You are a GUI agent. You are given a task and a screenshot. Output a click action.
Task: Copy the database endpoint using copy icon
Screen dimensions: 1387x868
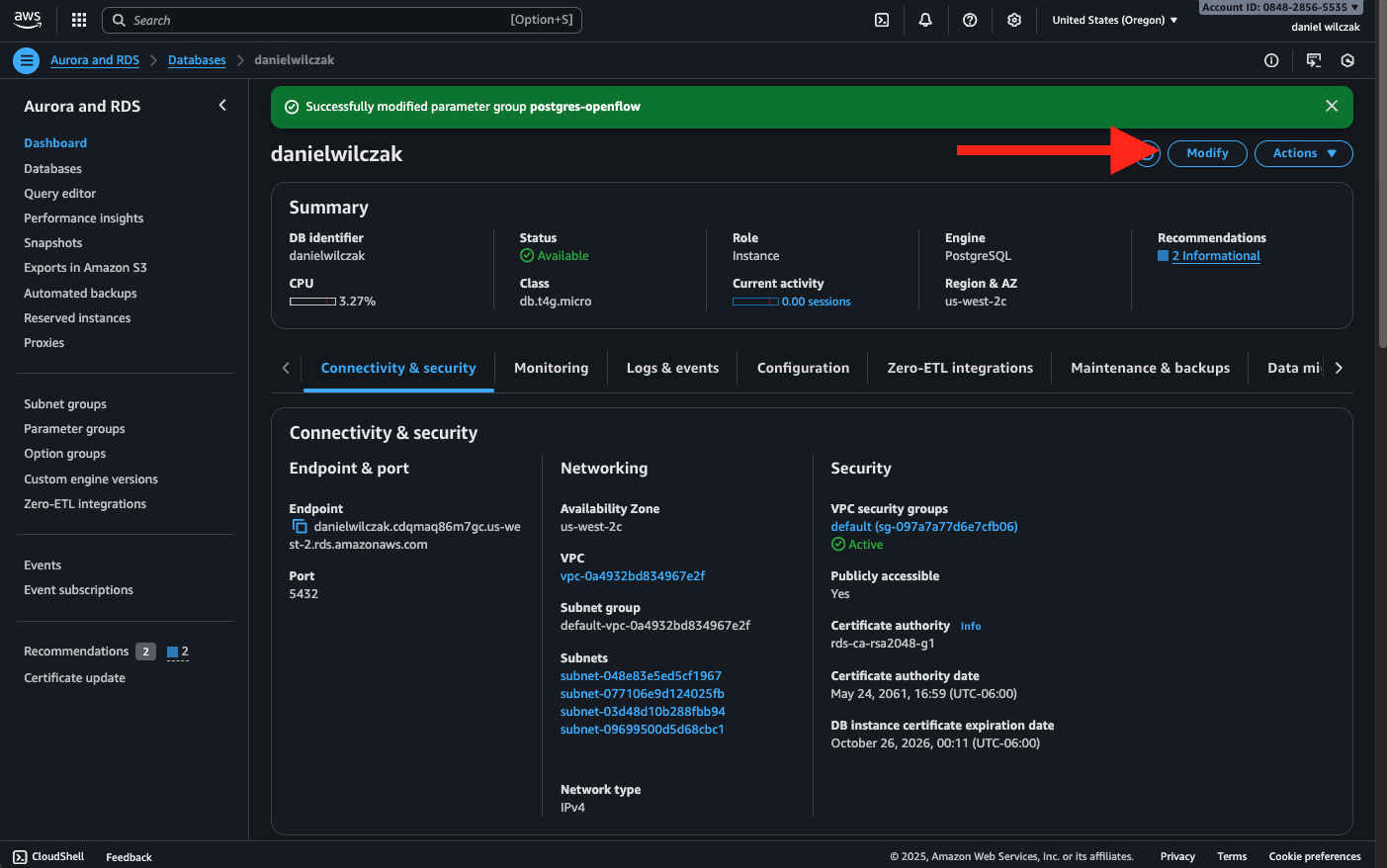pos(300,527)
